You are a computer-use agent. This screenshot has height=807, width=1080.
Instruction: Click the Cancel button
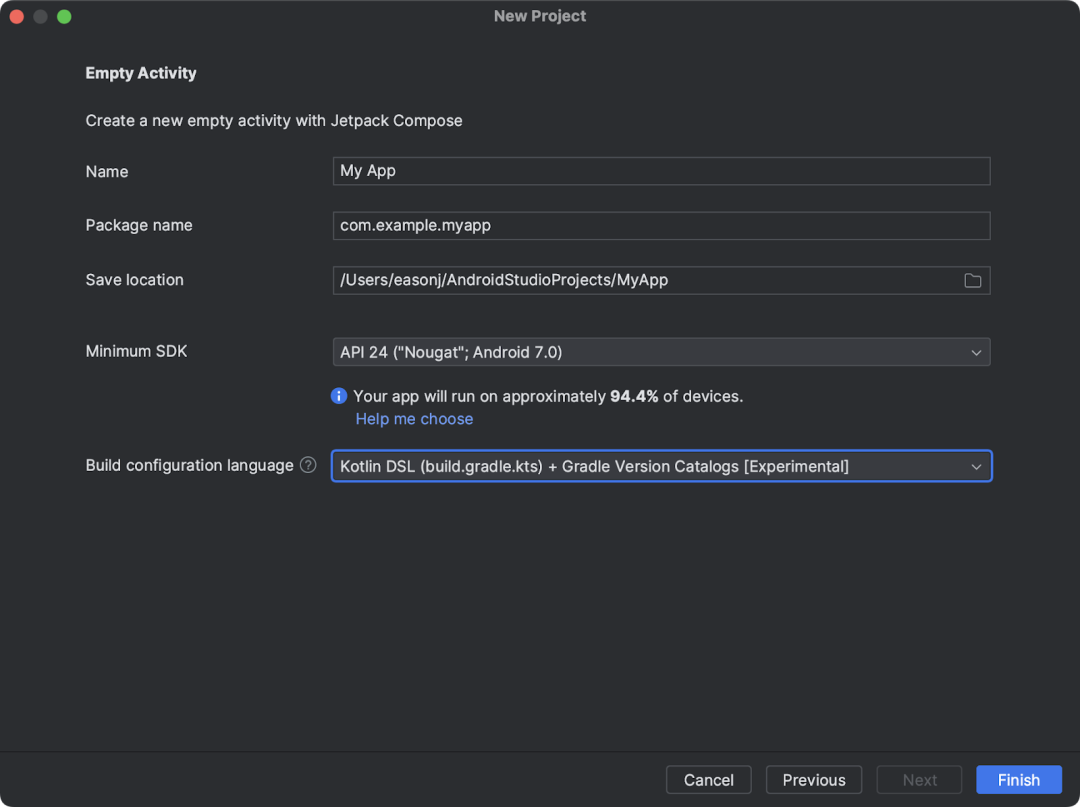coord(709,780)
